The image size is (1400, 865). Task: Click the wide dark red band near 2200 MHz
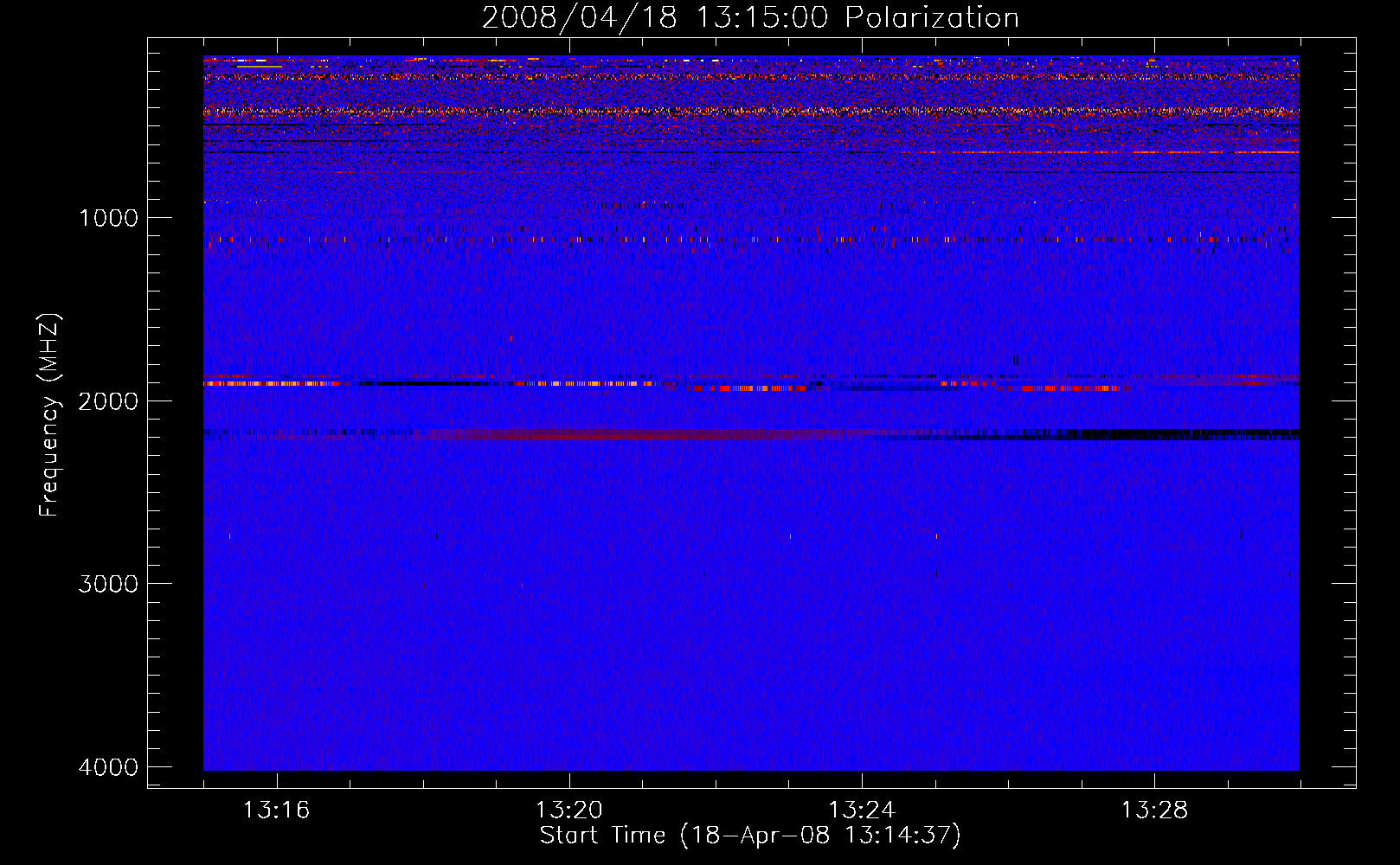coord(606,434)
